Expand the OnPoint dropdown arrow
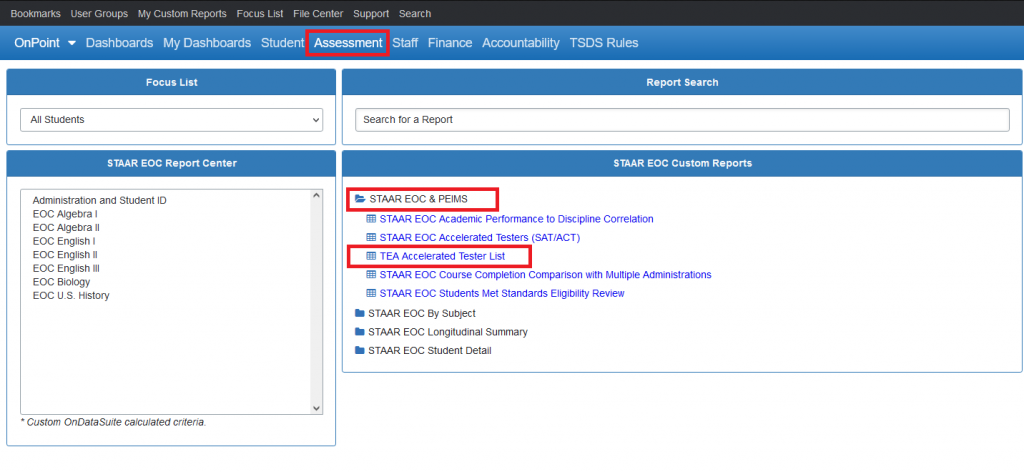The width and height of the screenshot is (1024, 472). [x=71, y=43]
